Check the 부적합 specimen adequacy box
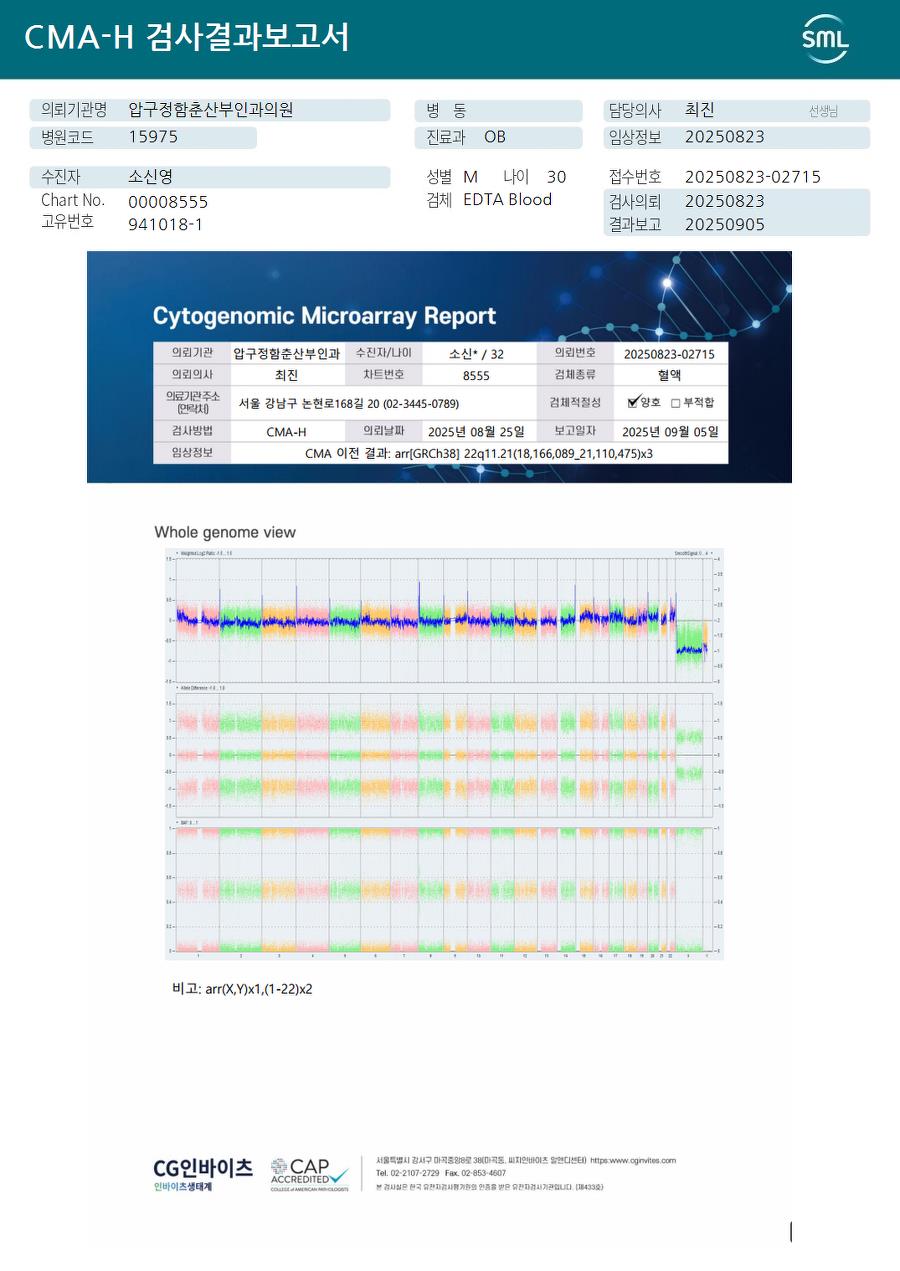This screenshot has width=900, height=1271. pos(675,403)
